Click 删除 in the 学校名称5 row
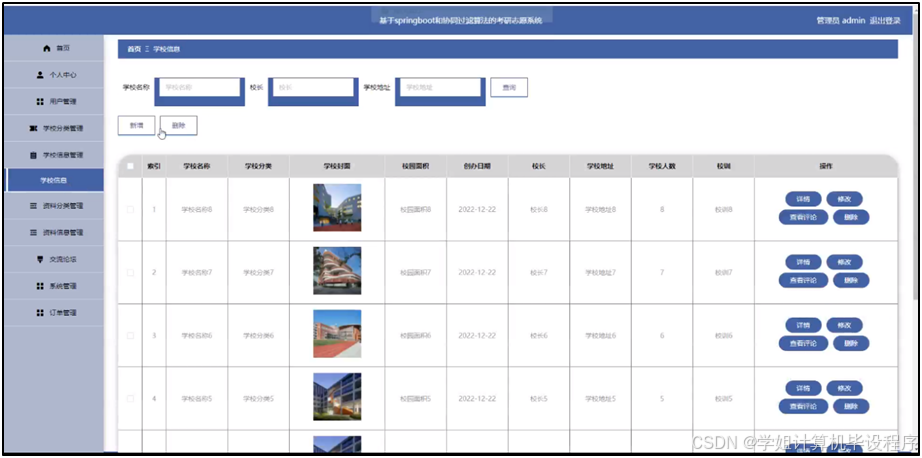The height and width of the screenshot is (458, 922). tap(851, 406)
